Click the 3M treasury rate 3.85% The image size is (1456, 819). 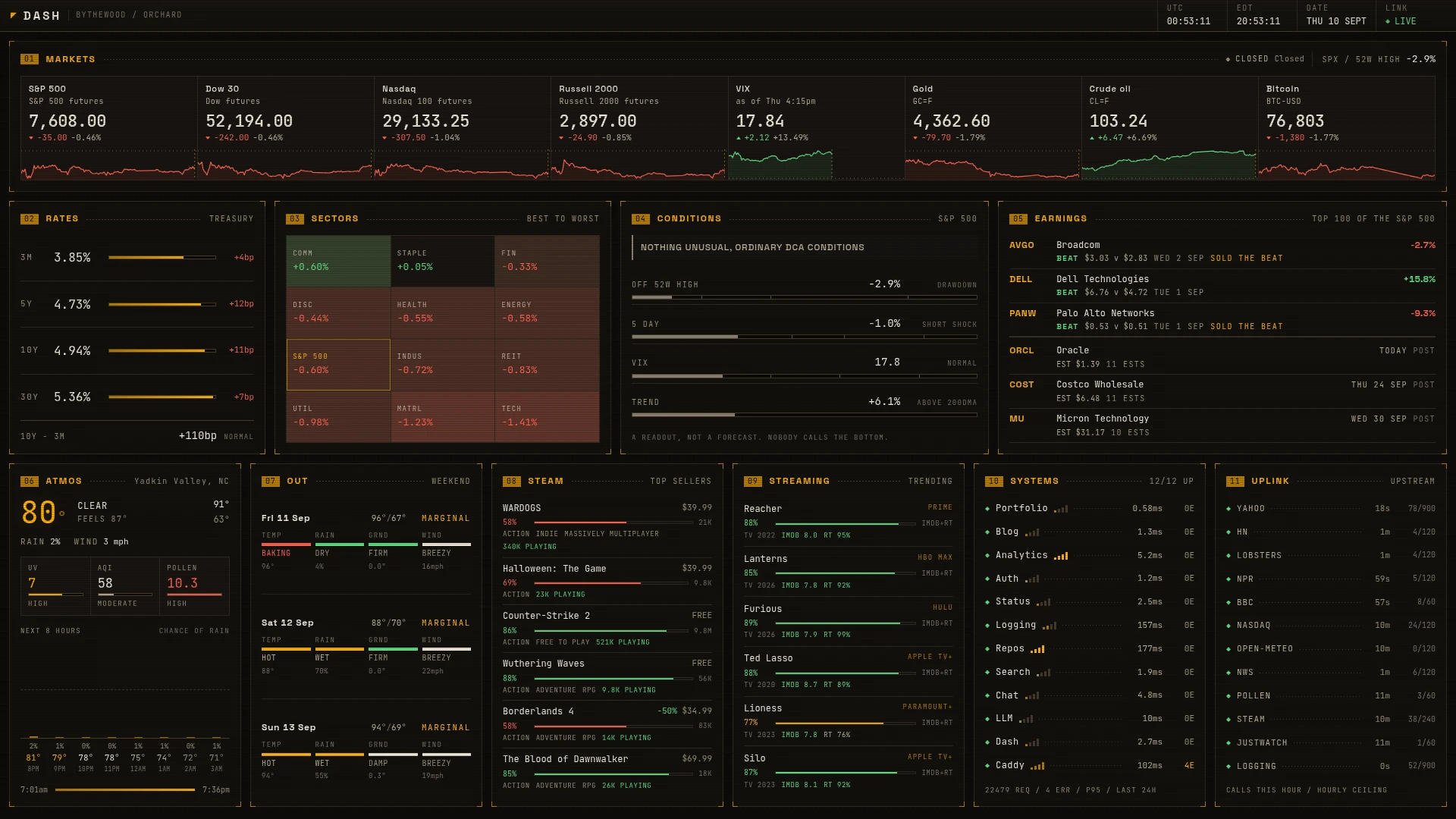[x=72, y=258]
